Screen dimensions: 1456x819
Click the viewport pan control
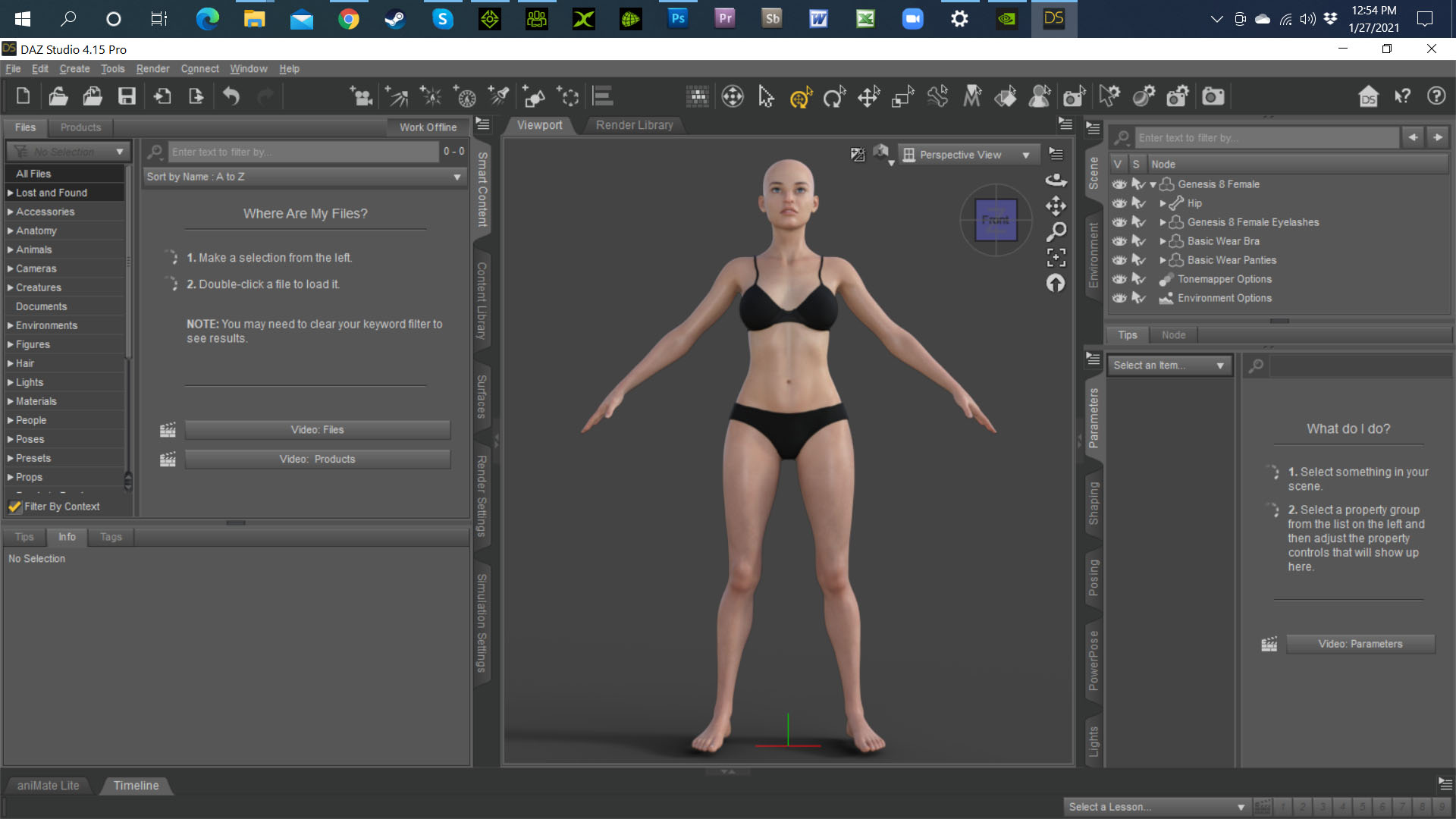pos(1056,206)
